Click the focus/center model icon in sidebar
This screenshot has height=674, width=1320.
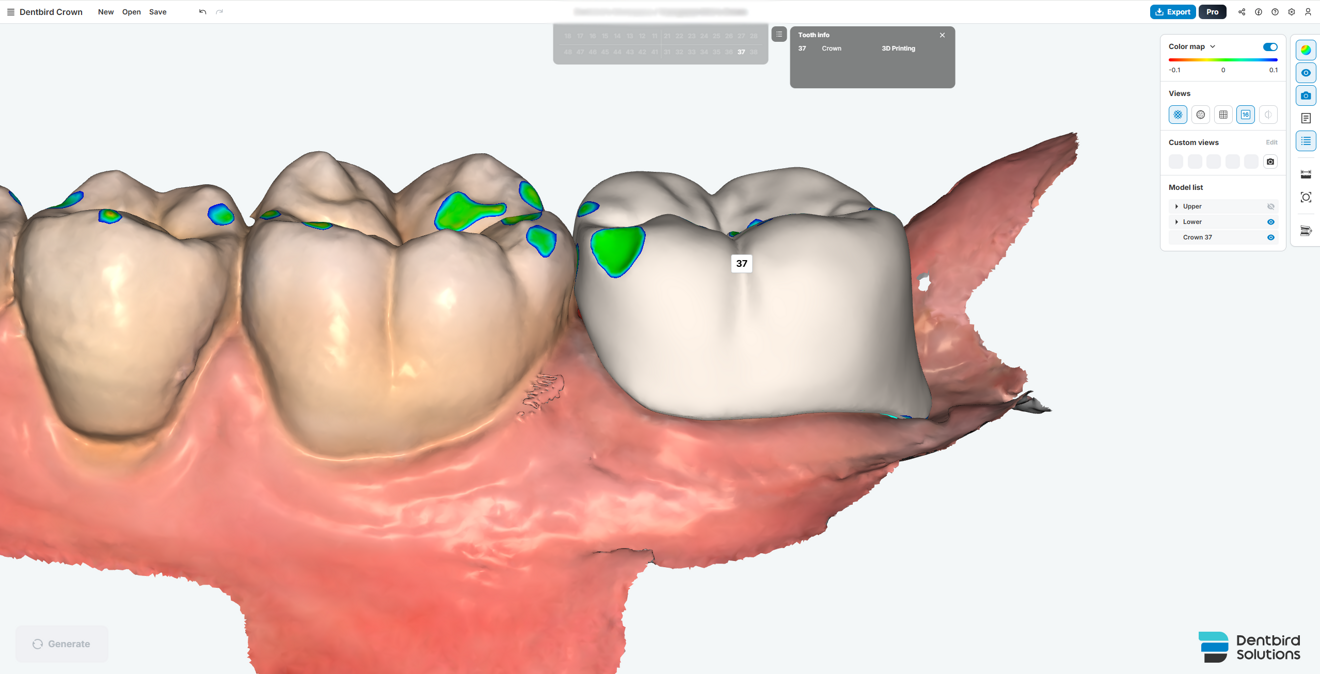1306,197
